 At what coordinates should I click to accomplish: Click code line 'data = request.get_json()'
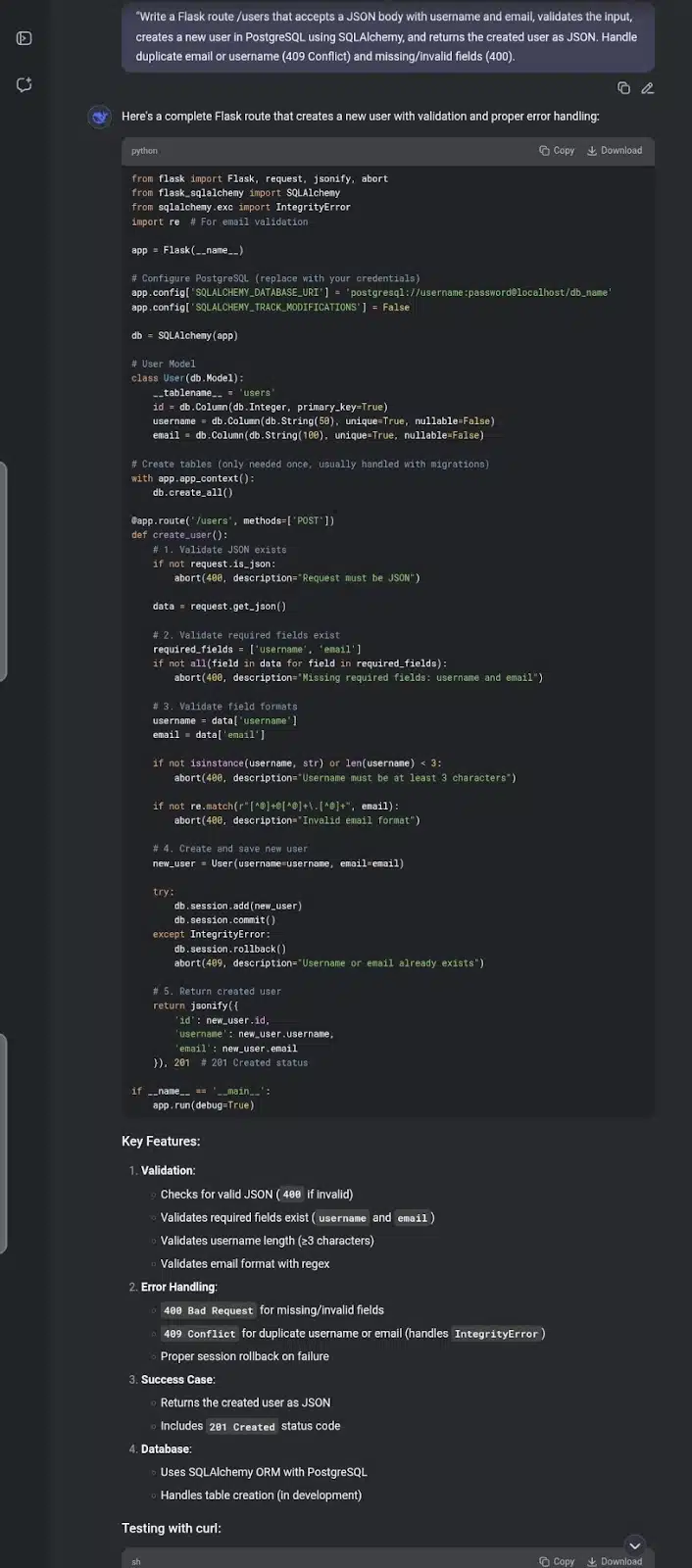220,607
